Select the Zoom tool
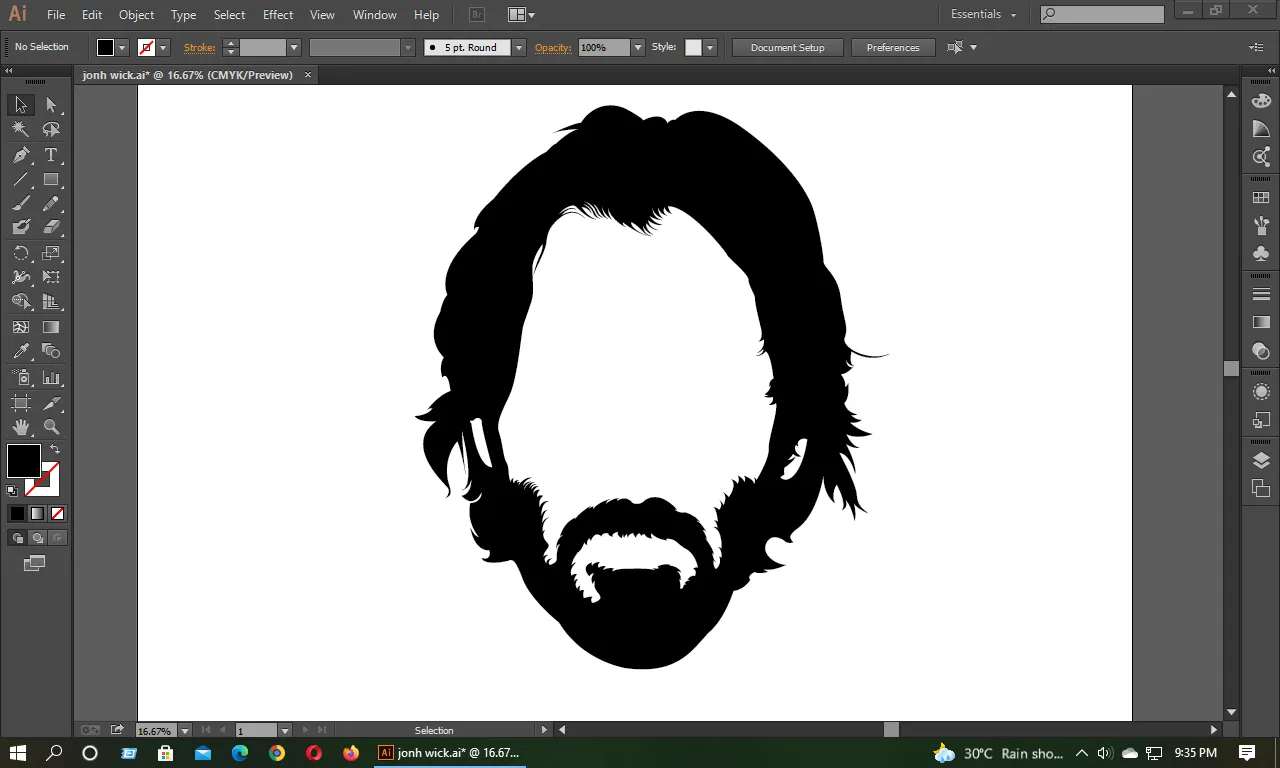The image size is (1280, 768). (51, 427)
